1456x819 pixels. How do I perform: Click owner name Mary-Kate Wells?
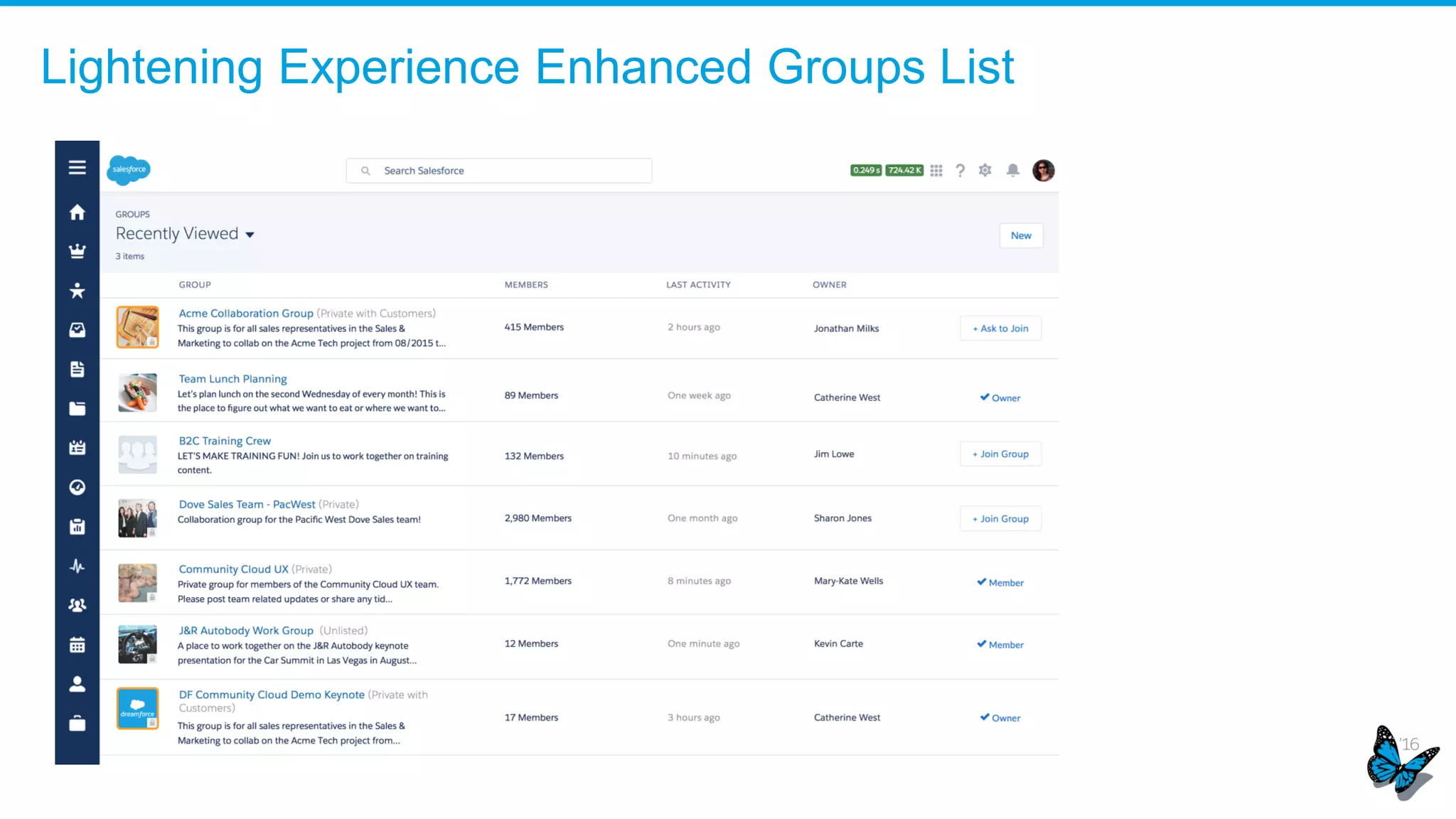point(848,581)
